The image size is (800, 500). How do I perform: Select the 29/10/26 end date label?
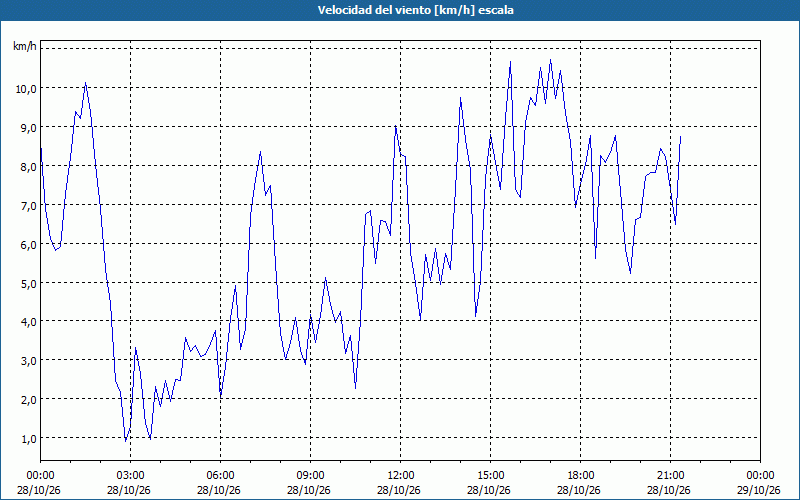[x=760, y=490]
